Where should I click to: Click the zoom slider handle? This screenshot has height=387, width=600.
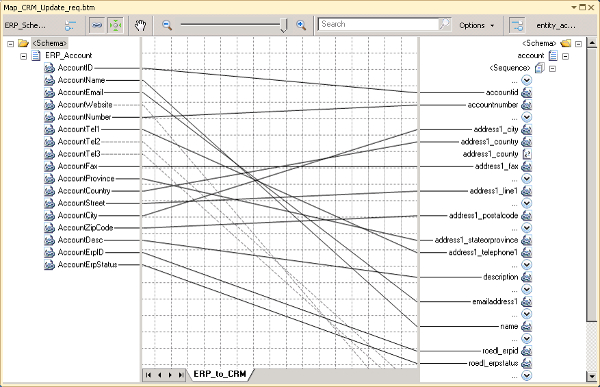pos(284,26)
